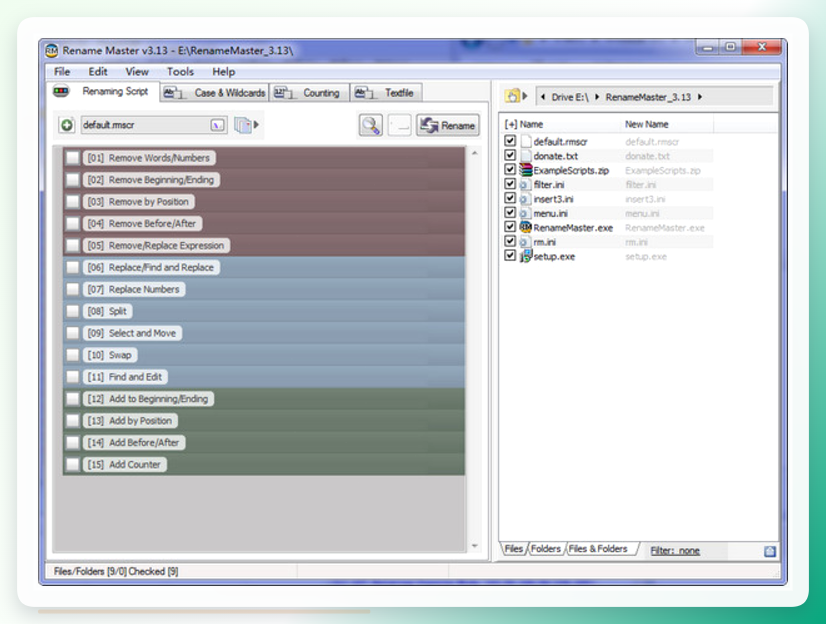This screenshot has width=826, height=624.
Task: Select the insert3.ini file name
Action: coord(553,199)
